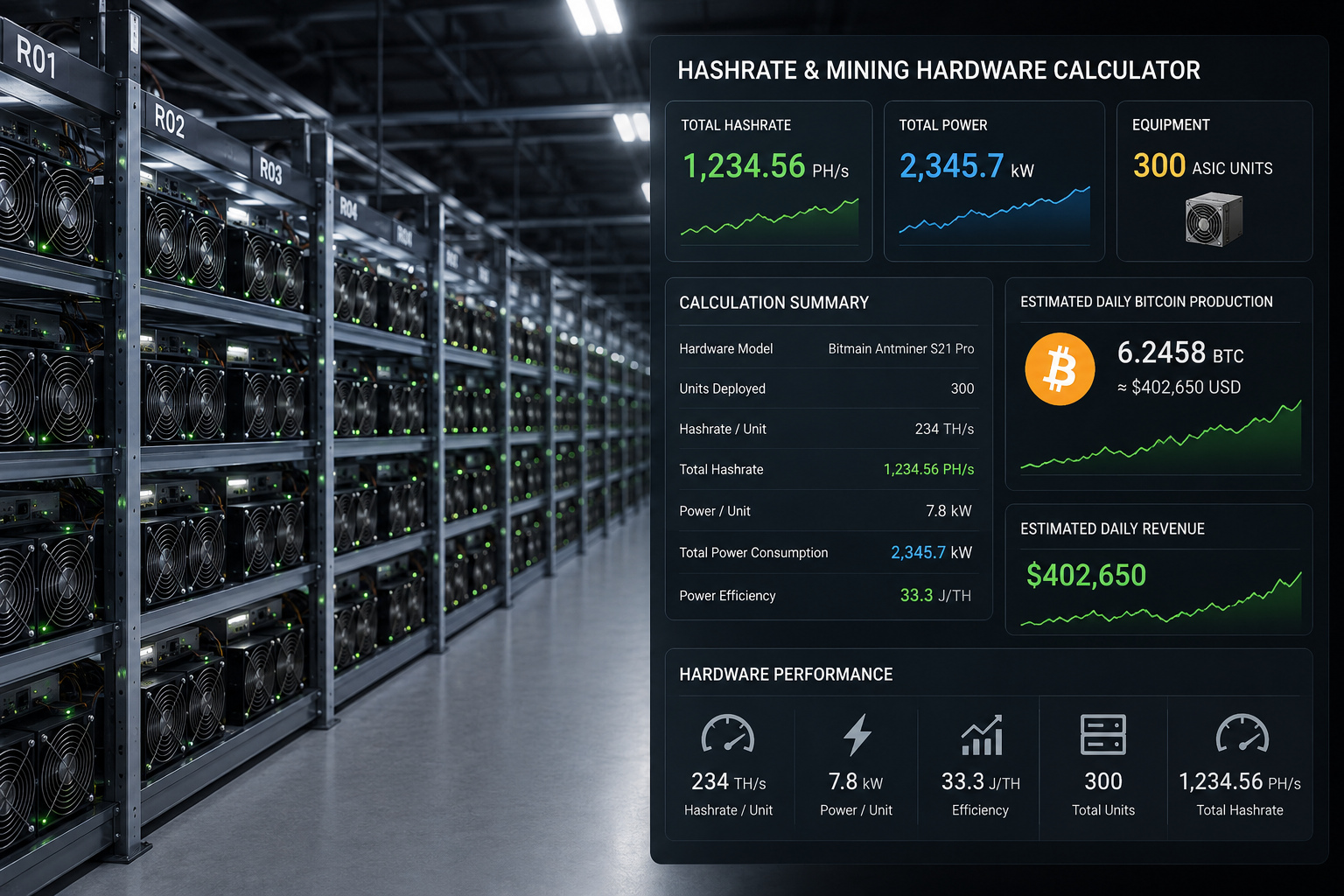The height and width of the screenshot is (896, 1344).
Task: Click the R02 rack label sign
Action: coord(170,121)
